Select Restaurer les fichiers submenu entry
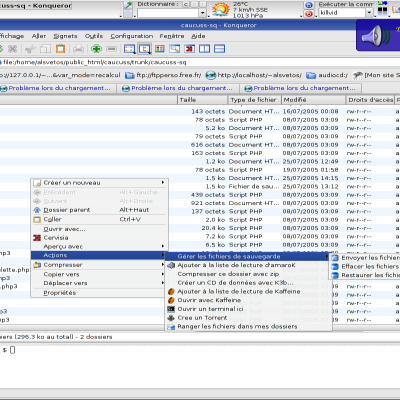This screenshot has height=400, width=400. (365, 275)
